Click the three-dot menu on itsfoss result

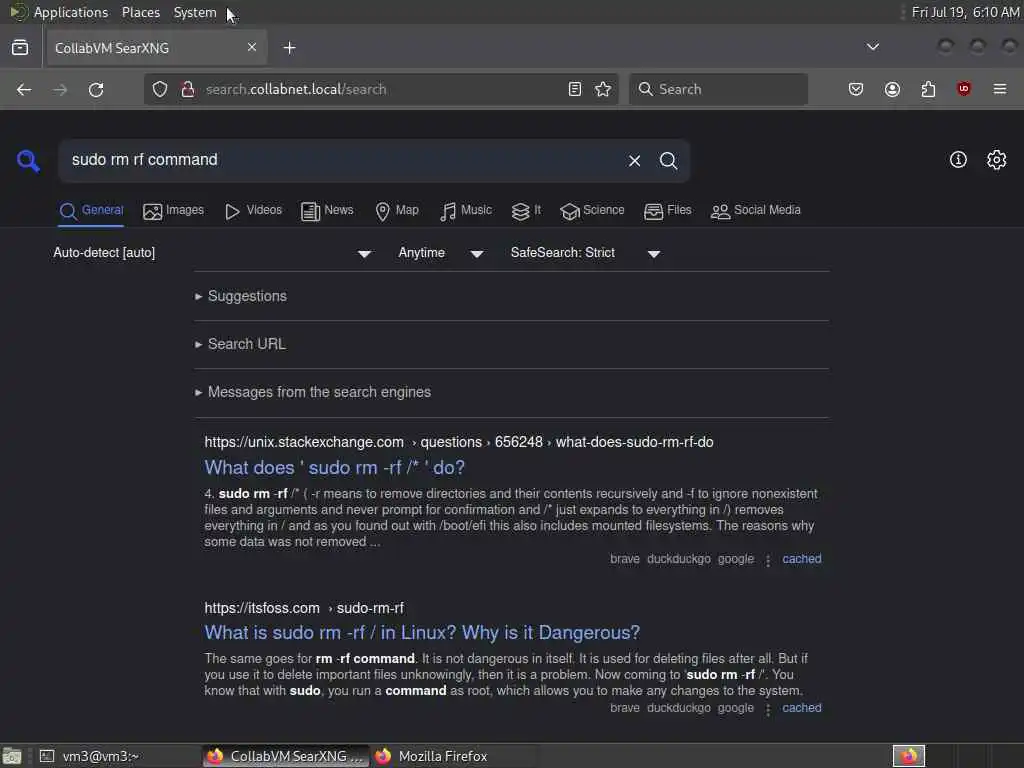tap(768, 709)
